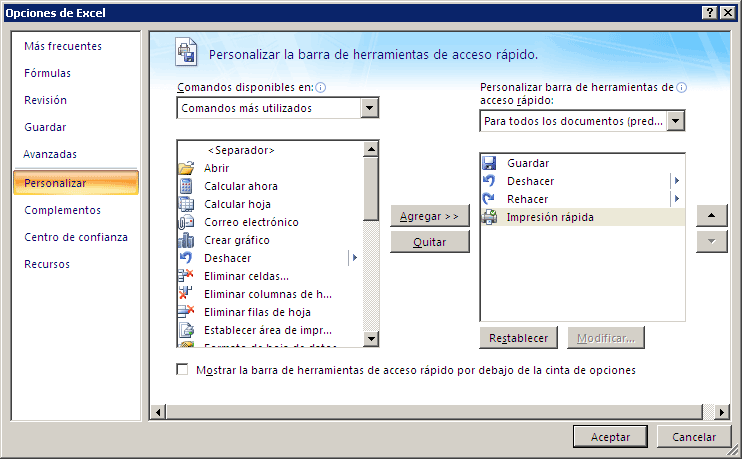Open the Revisión category
Screen dimensions: 742x459
pyautogui.click(x=45, y=100)
